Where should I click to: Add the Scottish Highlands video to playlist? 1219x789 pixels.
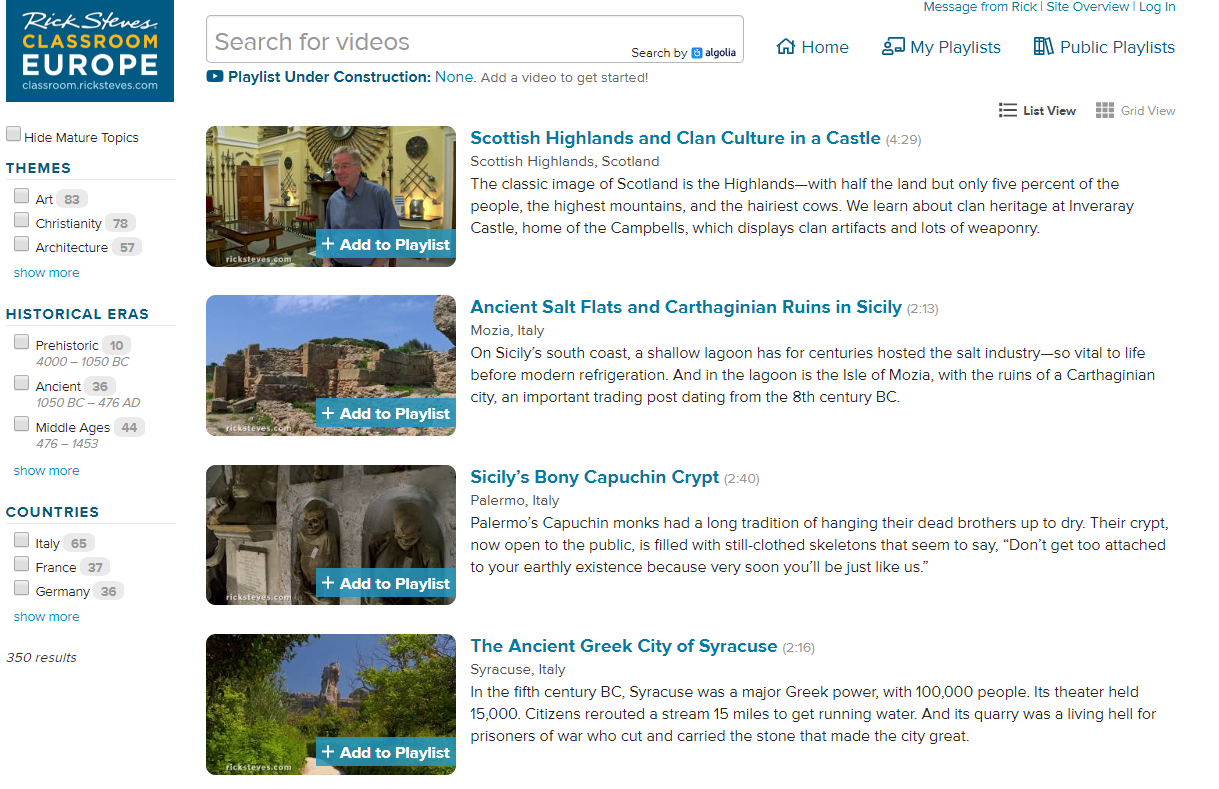385,244
